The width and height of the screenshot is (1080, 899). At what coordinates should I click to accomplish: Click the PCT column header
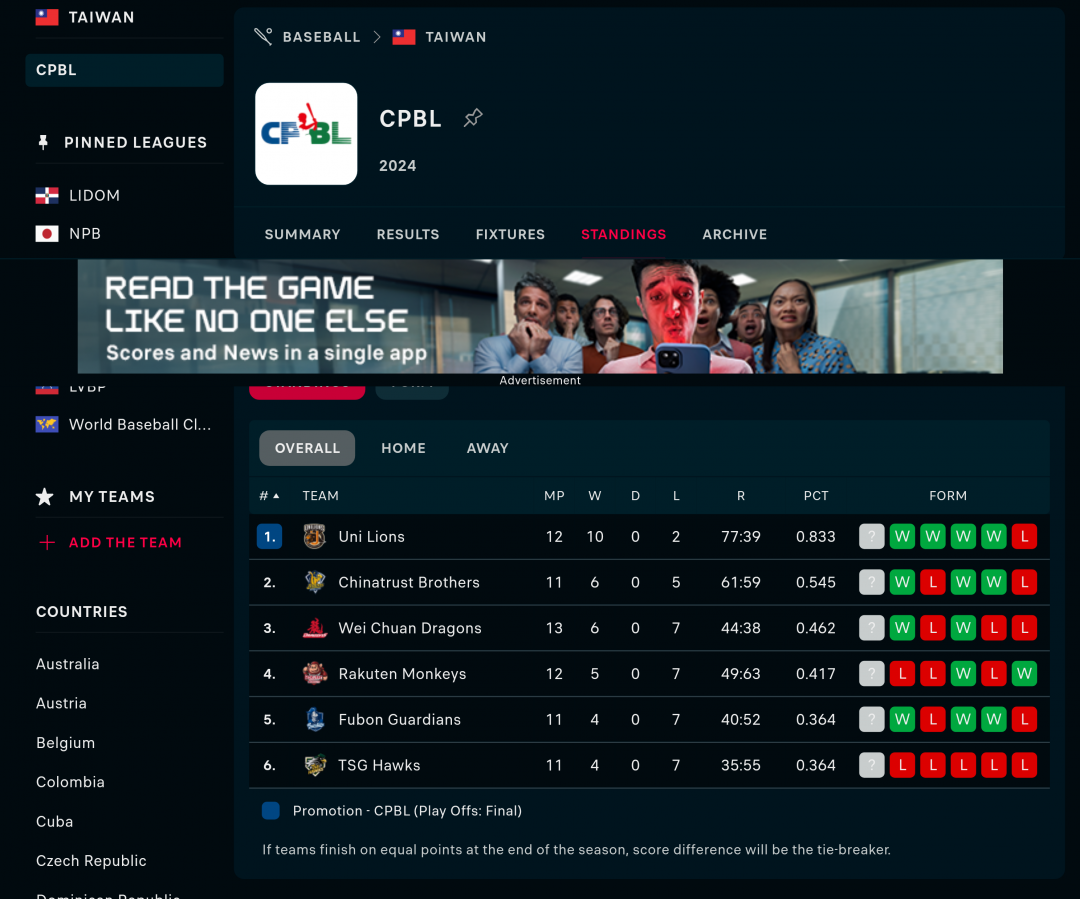click(816, 496)
